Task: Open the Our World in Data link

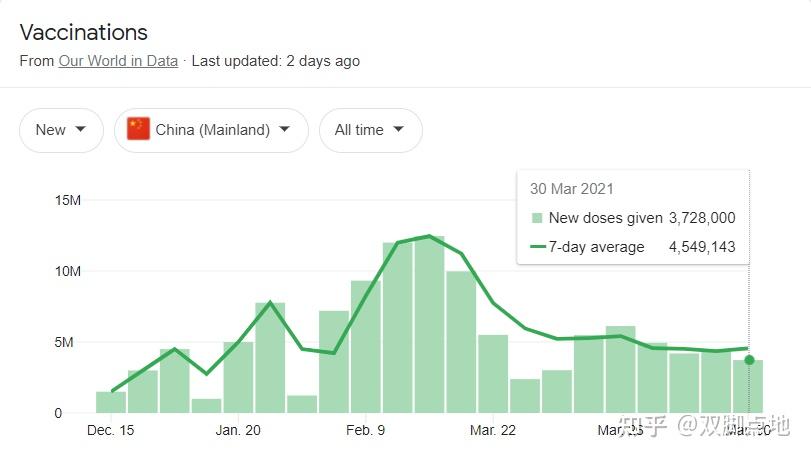Action: pos(118,61)
